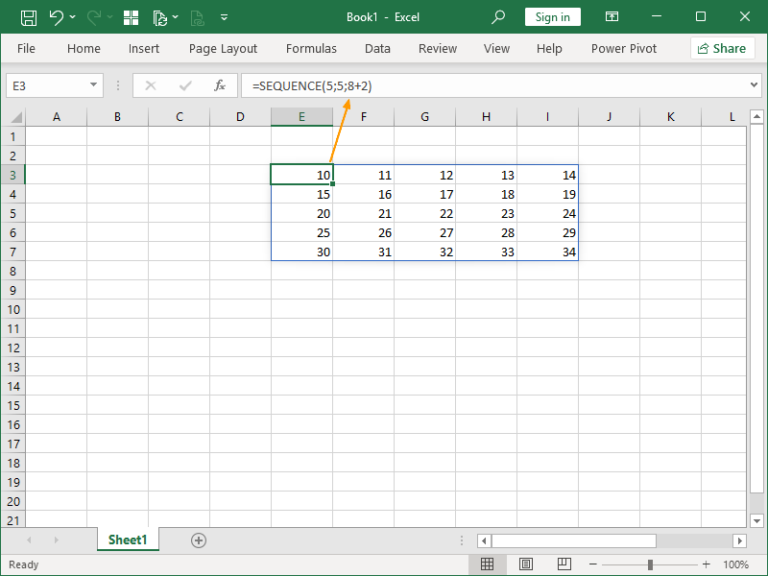This screenshot has width=768, height=576.
Task: Open the Undo history dropdown arrow
Action: [72, 17]
